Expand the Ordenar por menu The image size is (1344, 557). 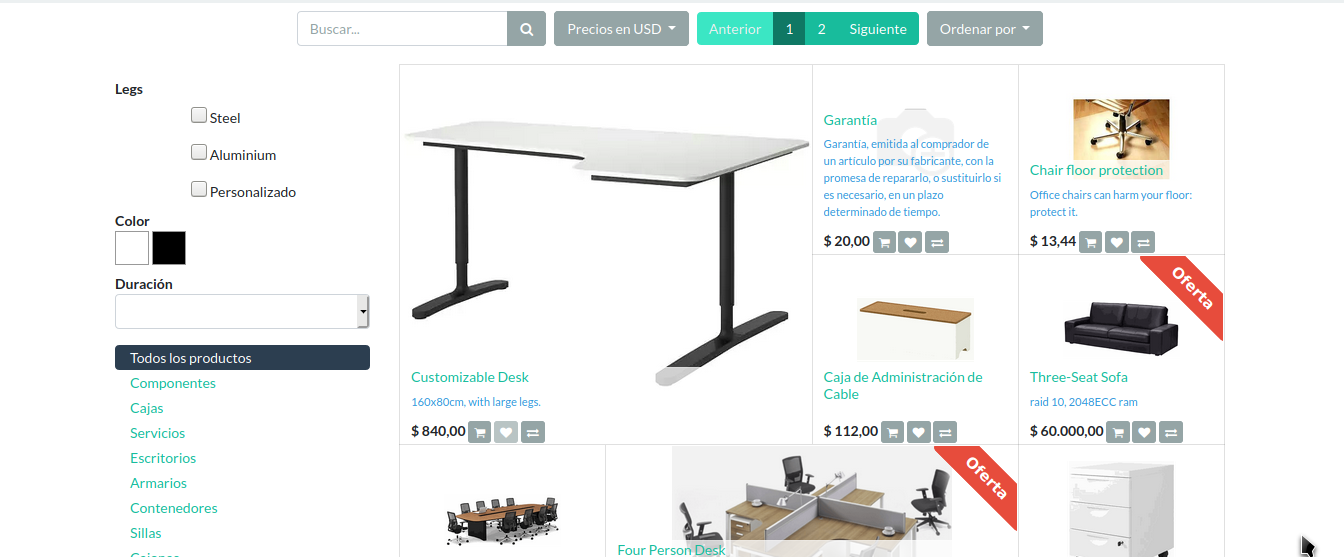click(985, 29)
